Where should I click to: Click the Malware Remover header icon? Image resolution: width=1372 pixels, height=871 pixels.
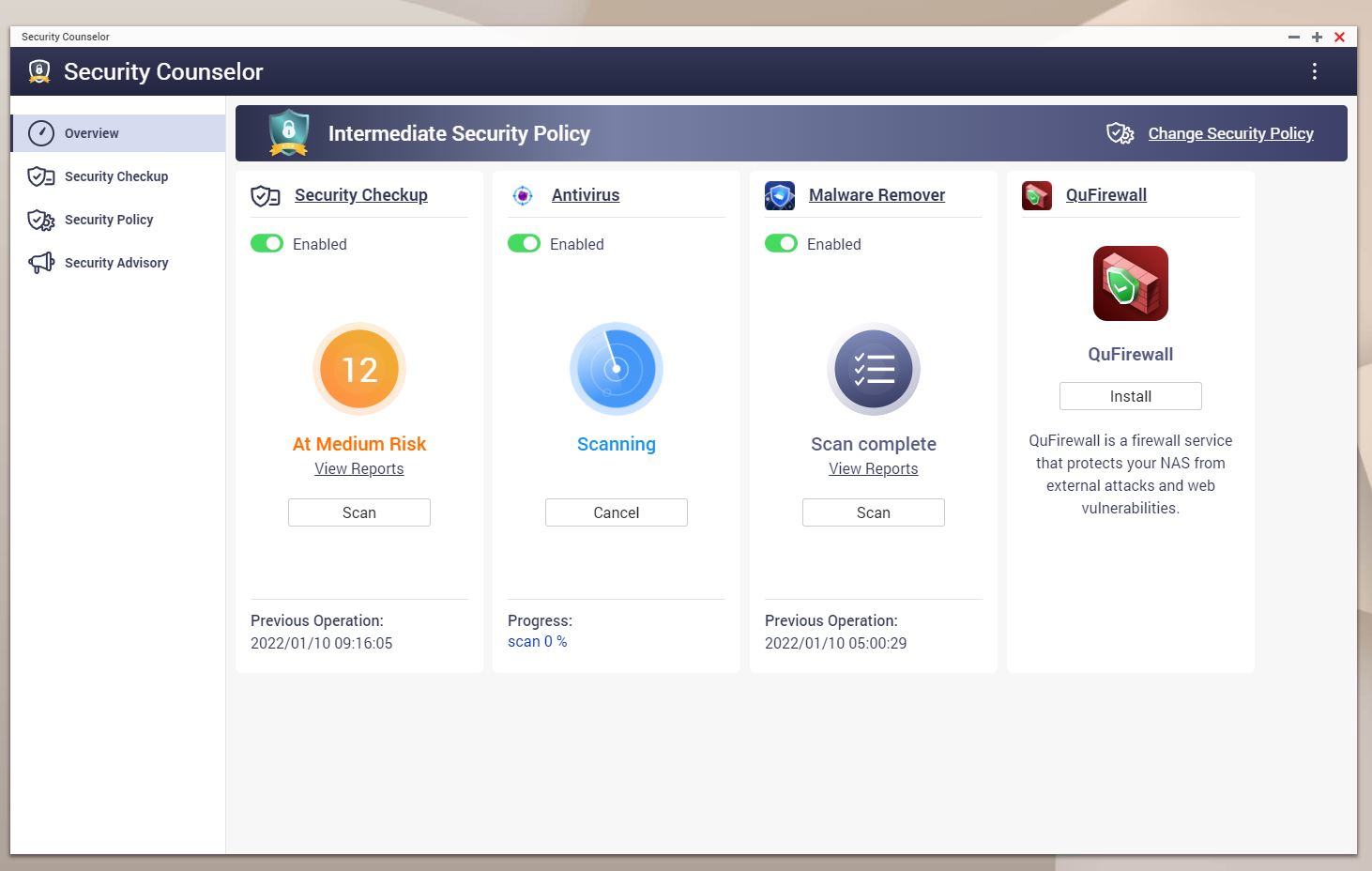click(780, 195)
